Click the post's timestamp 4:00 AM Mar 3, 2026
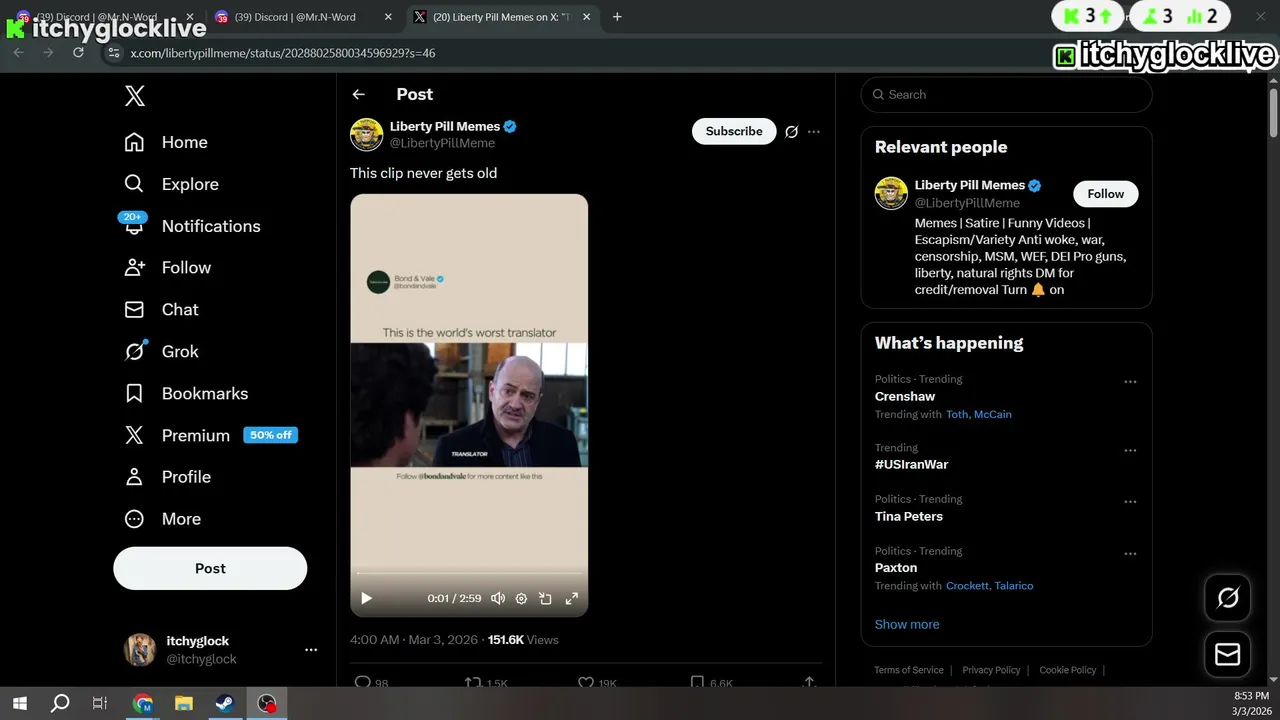This screenshot has width=1280, height=720. coord(415,640)
